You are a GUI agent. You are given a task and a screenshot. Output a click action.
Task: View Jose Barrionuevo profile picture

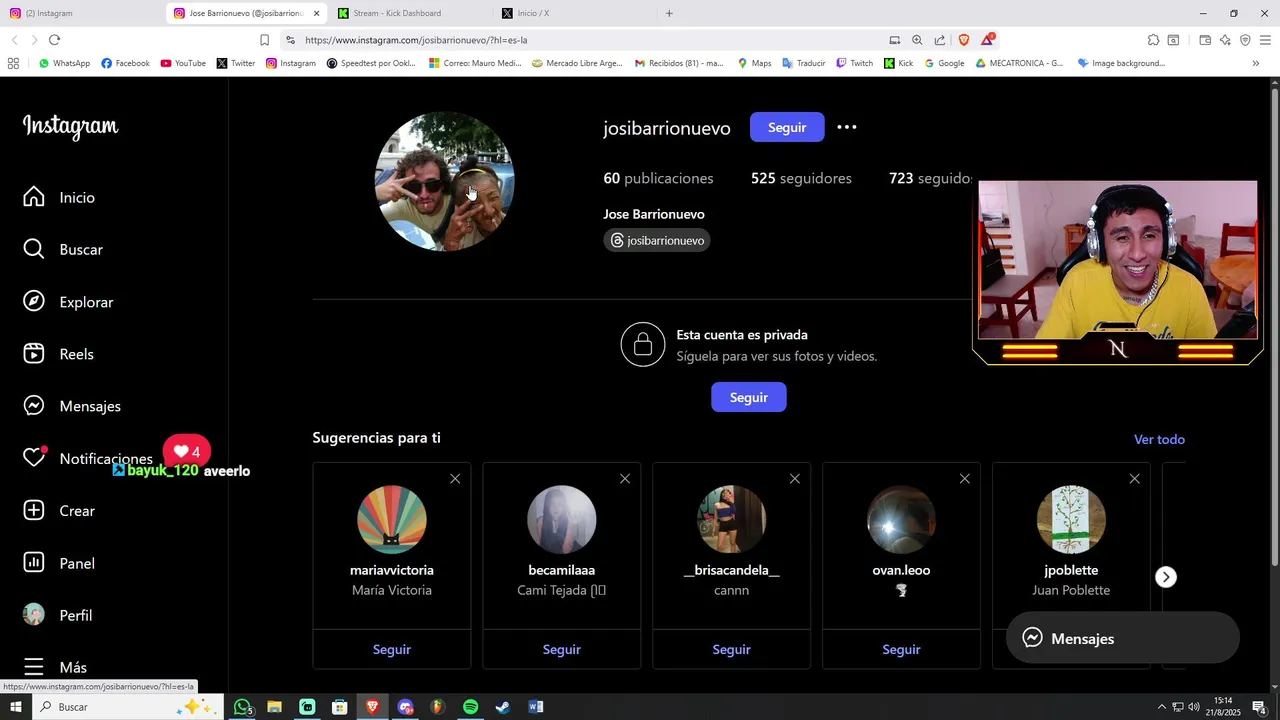point(444,181)
